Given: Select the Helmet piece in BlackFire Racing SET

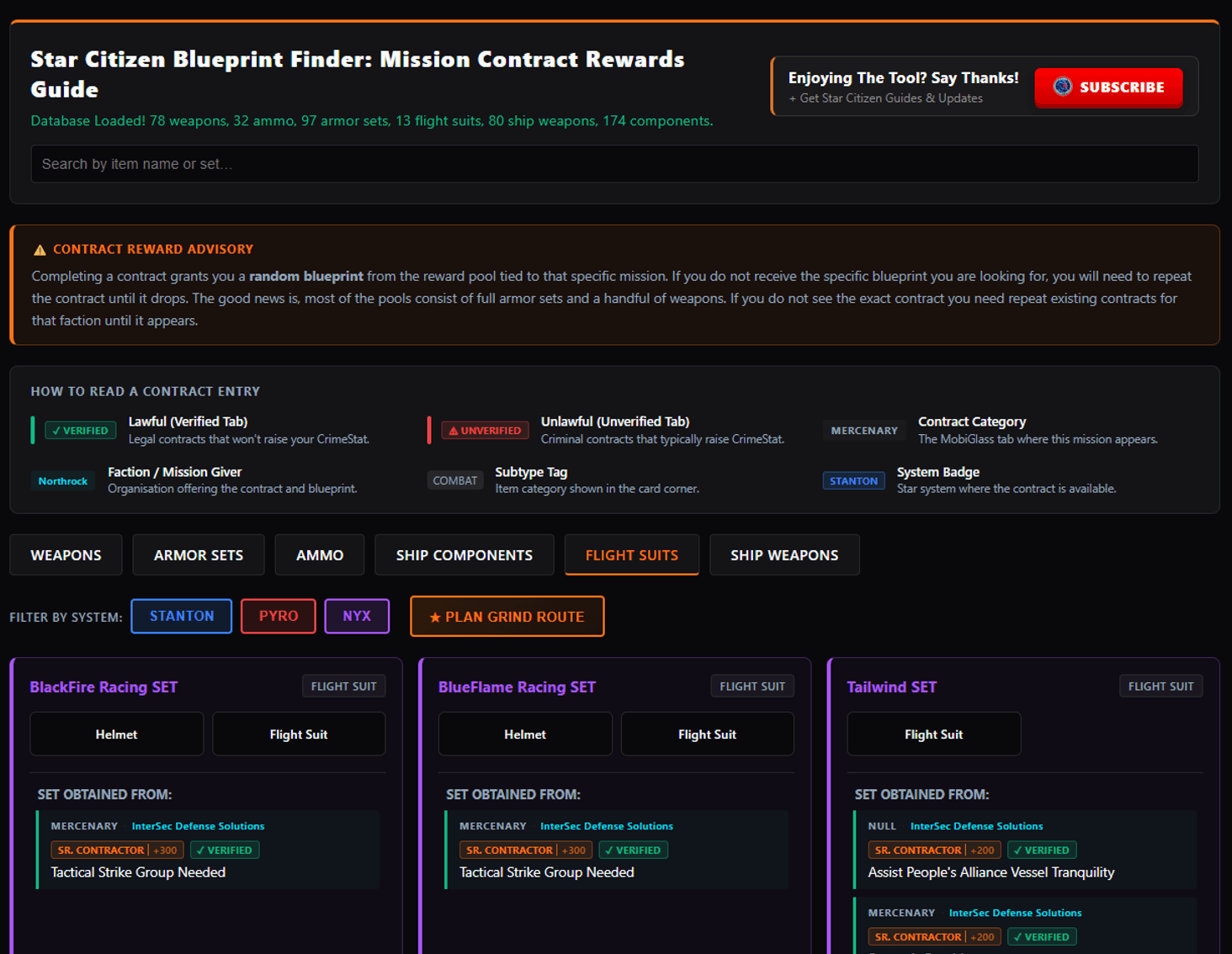Looking at the screenshot, I should coord(117,734).
